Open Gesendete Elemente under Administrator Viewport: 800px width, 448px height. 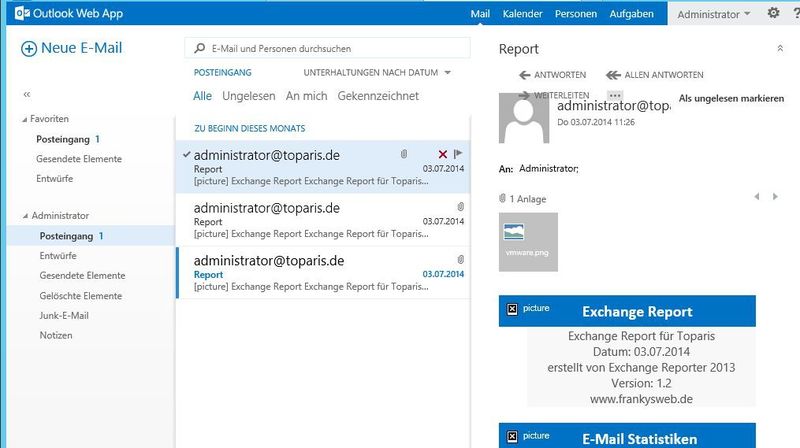point(82,276)
